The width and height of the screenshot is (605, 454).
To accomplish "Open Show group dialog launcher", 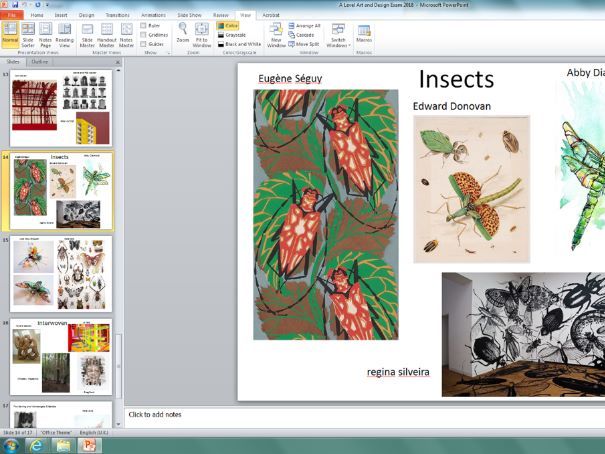I will pos(169,53).
